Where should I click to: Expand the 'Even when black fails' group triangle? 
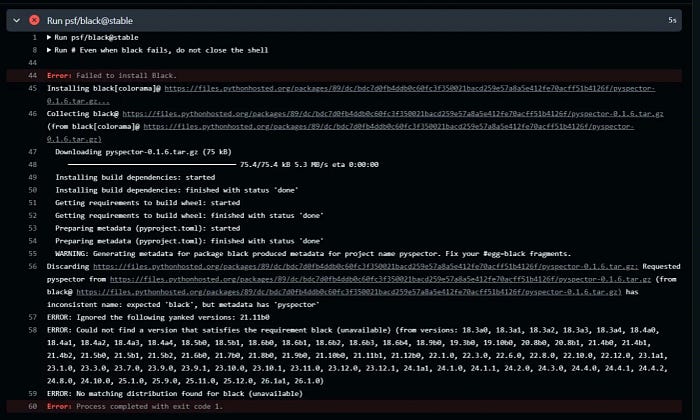[x=49, y=50]
